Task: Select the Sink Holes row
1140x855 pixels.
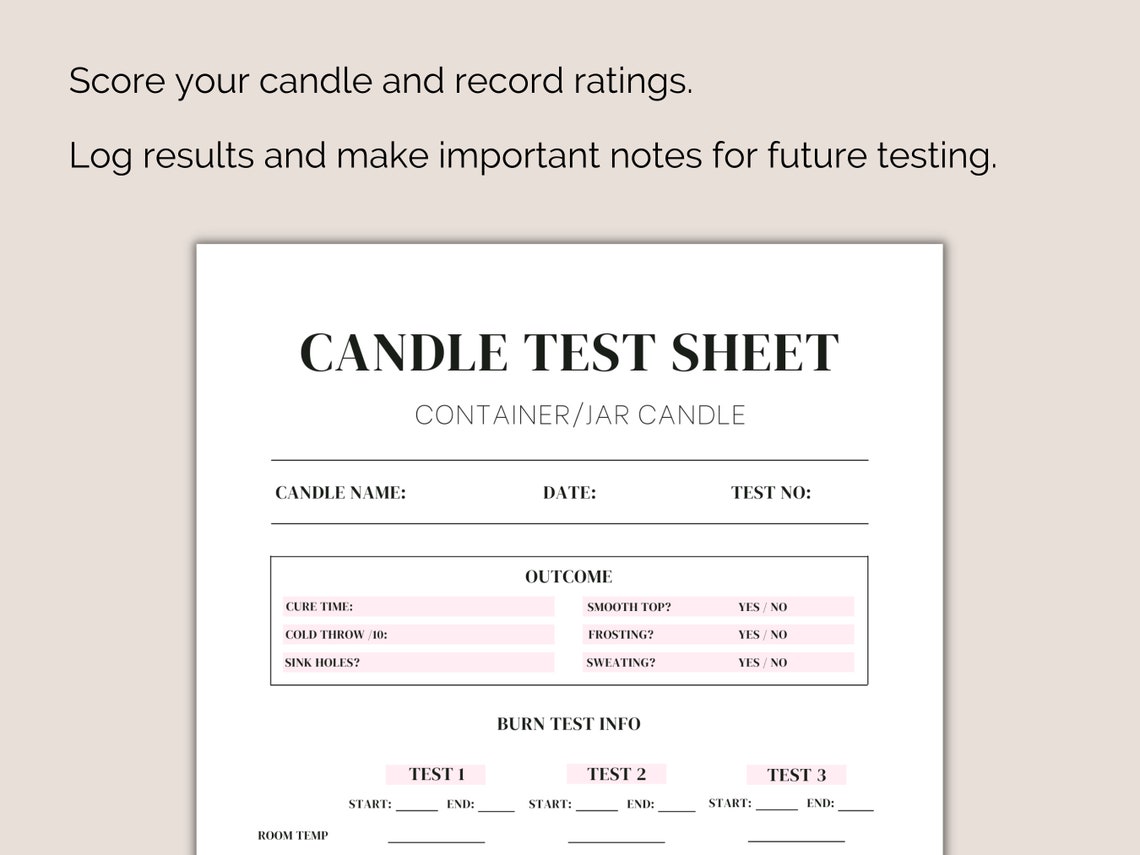Action: pyautogui.click(x=419, y=662)
